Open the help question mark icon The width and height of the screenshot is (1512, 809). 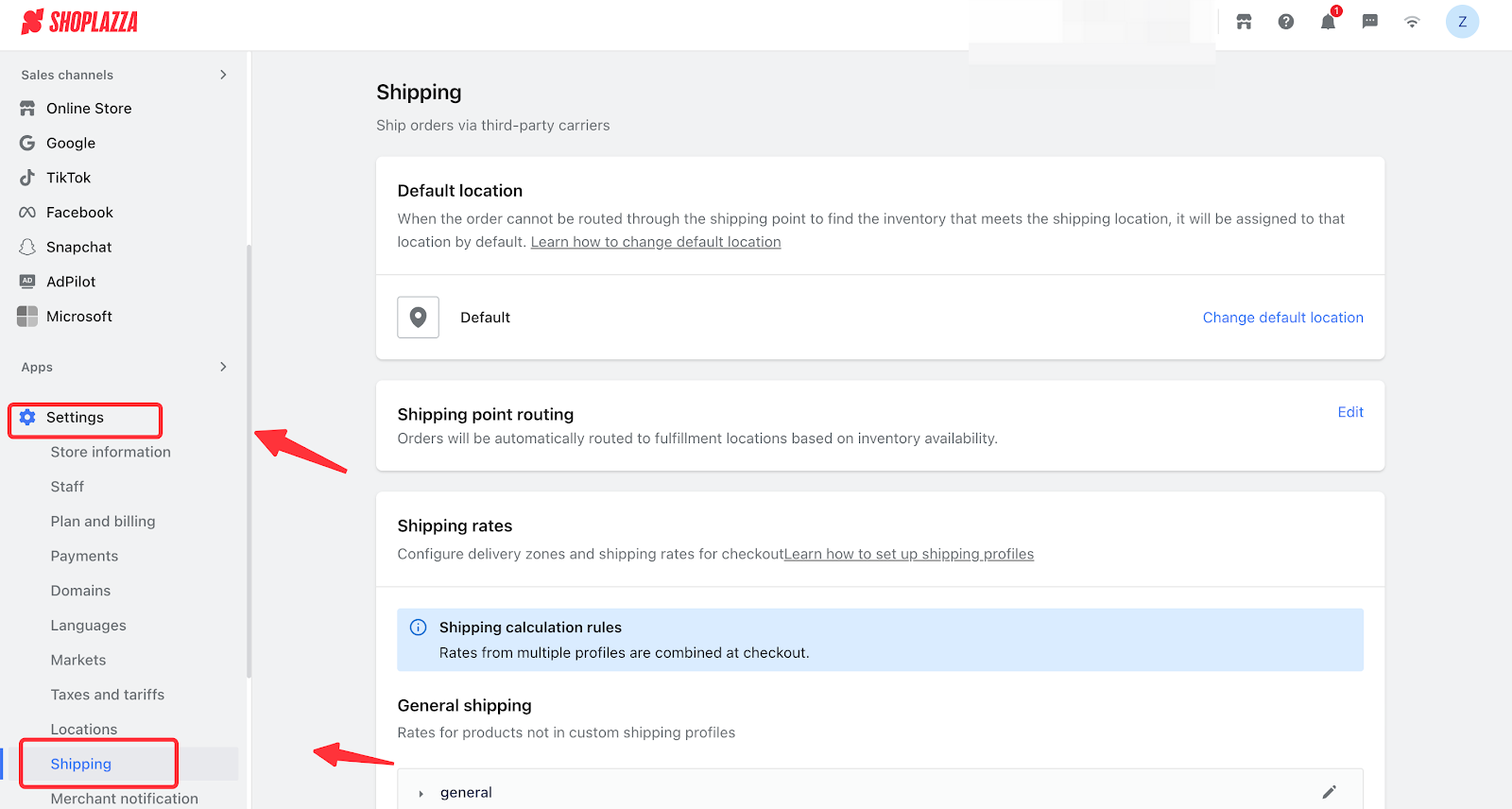point(1285,22)
